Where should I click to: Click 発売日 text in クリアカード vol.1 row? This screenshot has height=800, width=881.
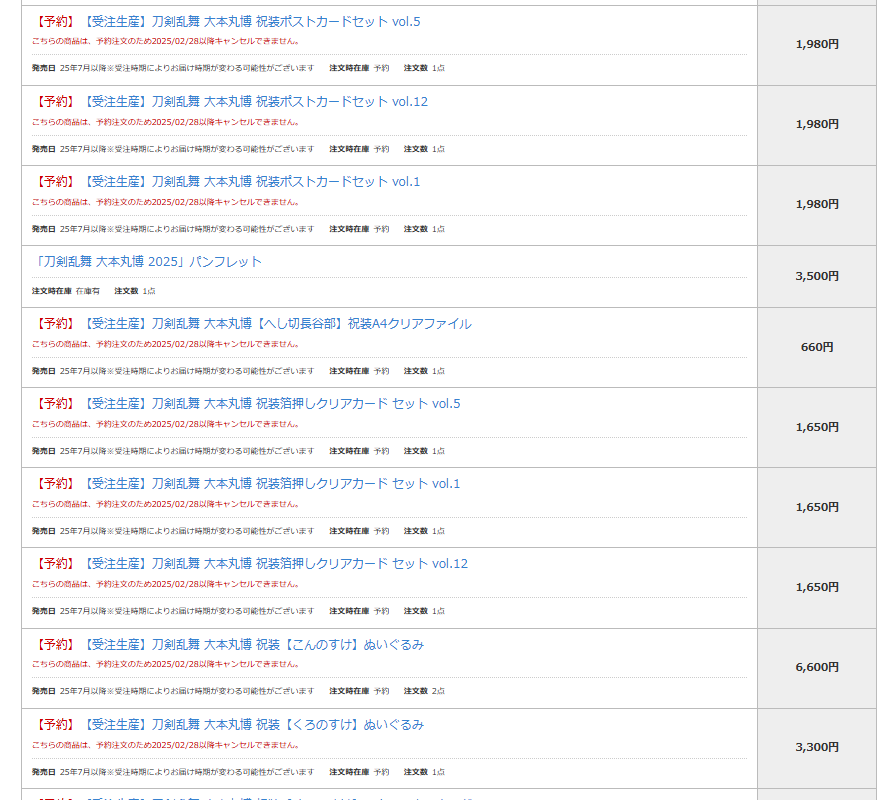tap(173, 531)
